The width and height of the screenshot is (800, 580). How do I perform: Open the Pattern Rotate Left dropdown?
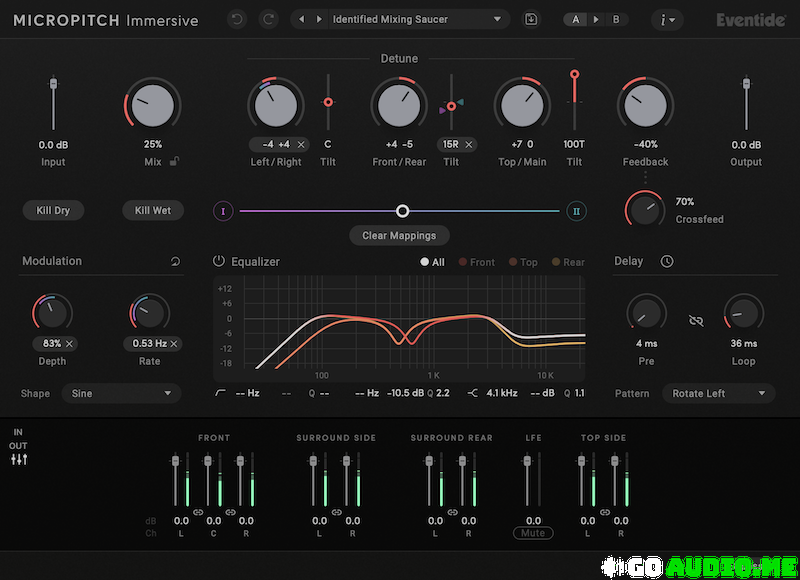click(x=718, y=393)
